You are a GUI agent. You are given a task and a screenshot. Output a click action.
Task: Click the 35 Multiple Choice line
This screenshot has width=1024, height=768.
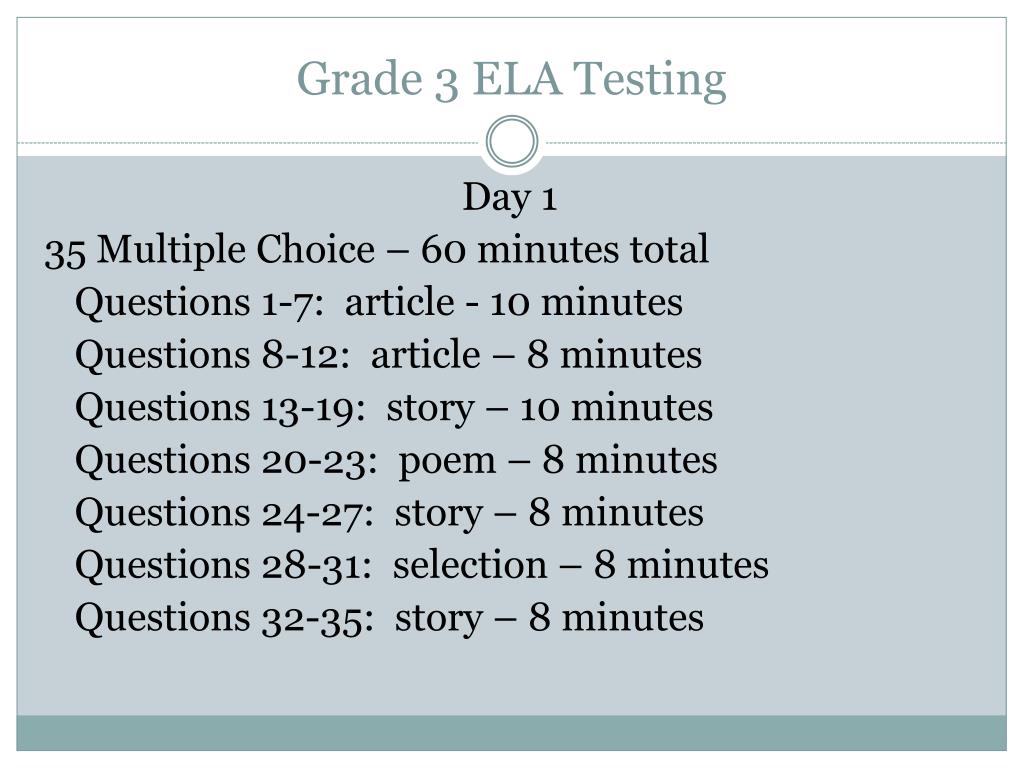376,250
